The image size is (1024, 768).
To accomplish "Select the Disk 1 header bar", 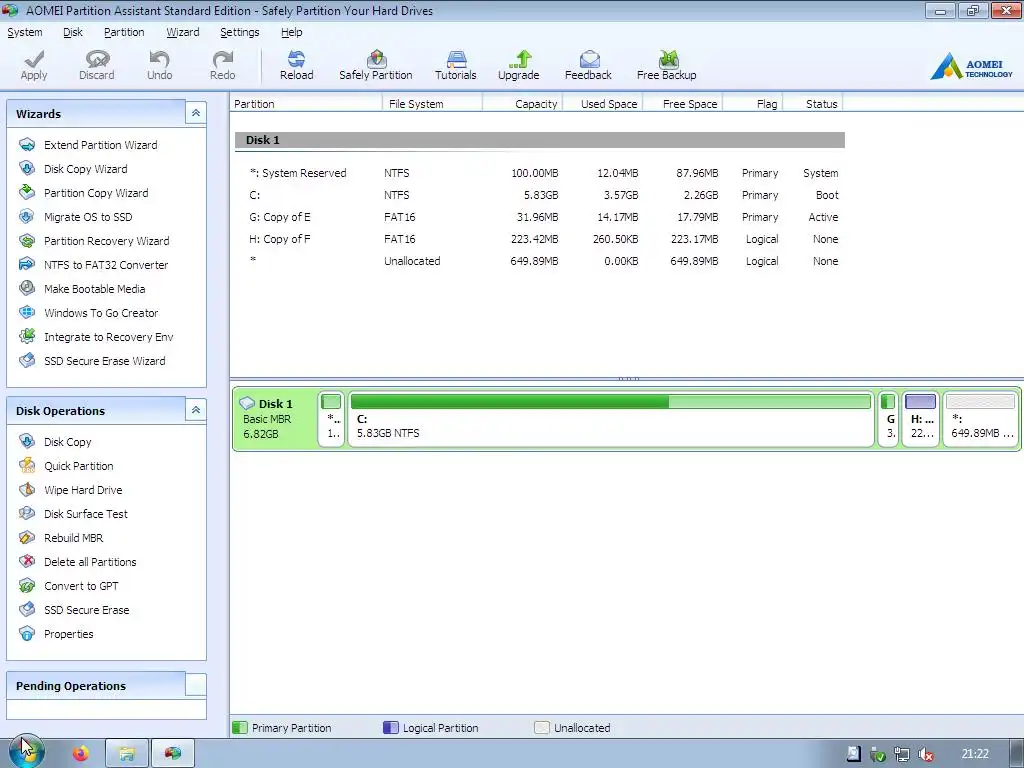I will [x=540, y=140].
